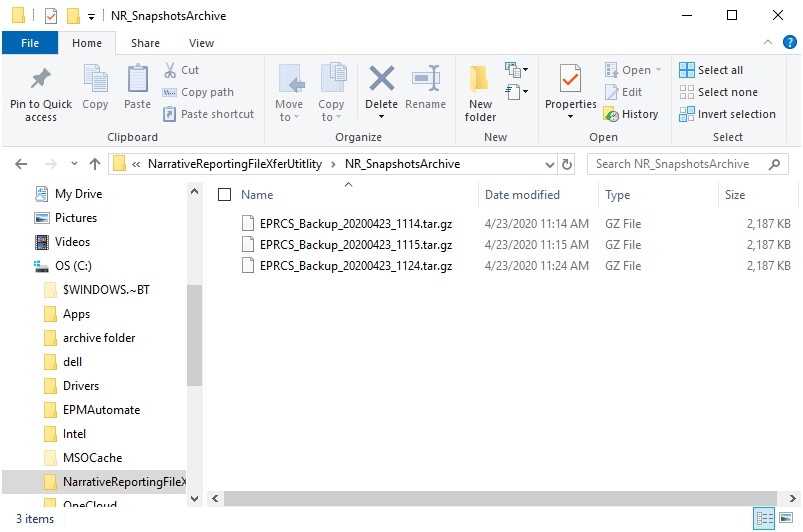The image size is (803, 532).
Task: Expand the Copy to dropdown
Action: coord(331,117)
